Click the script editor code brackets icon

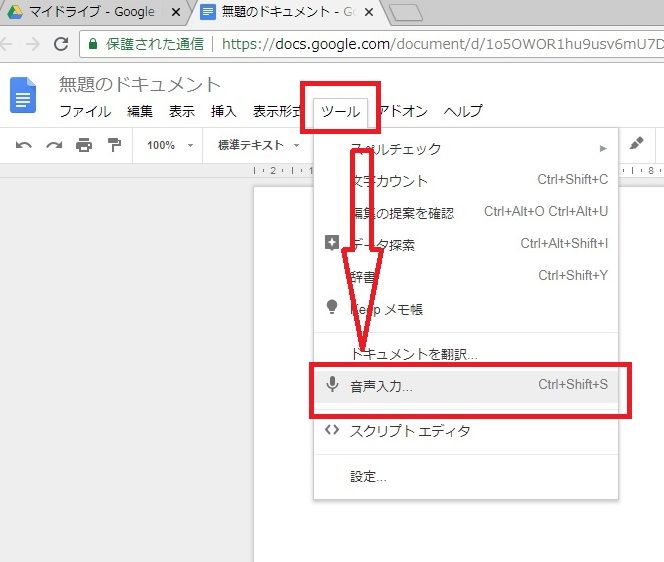(332, 430)
